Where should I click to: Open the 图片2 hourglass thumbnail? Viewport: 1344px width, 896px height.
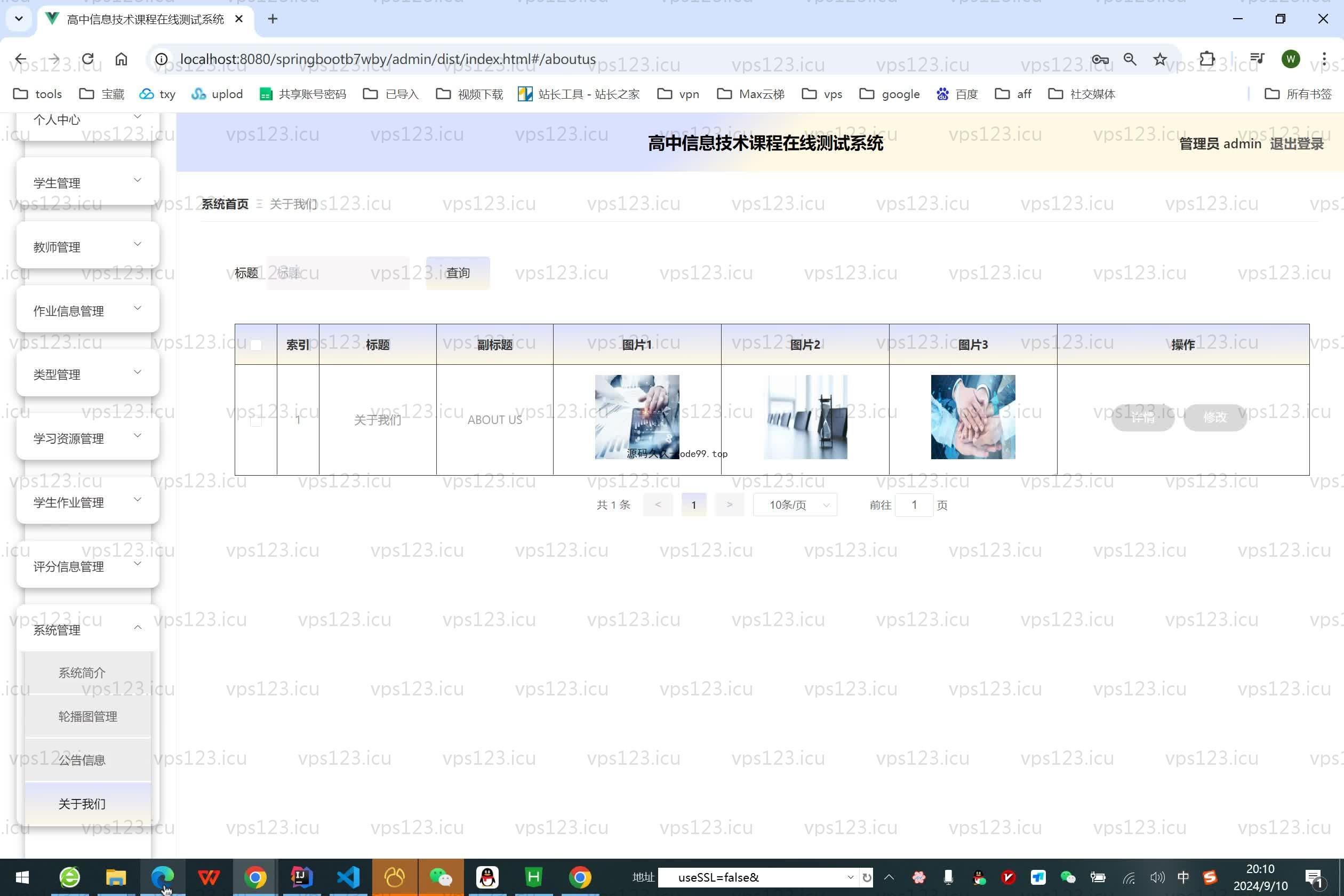click(x=805, y=417)
